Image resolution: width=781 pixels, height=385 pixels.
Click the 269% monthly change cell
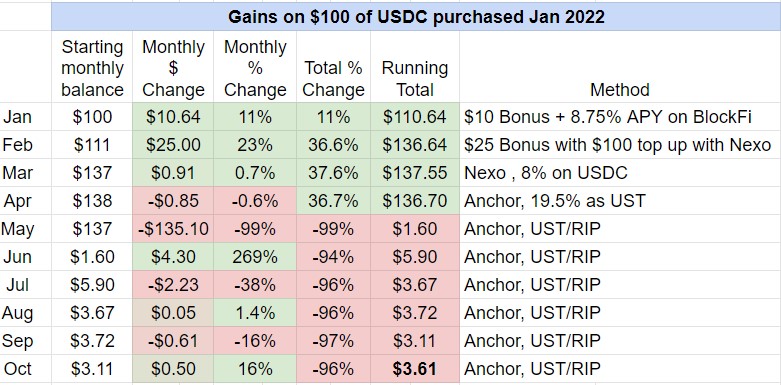[x=255, y=257]
